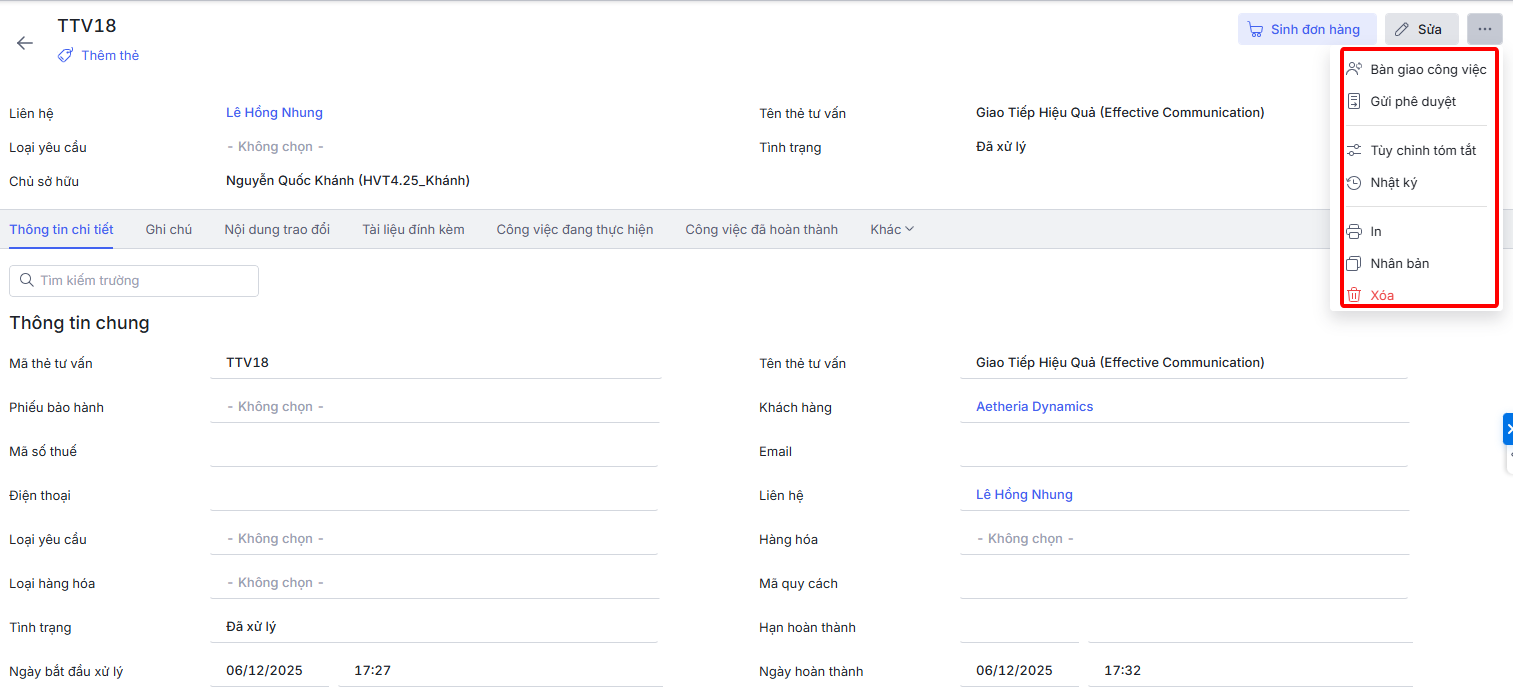
Task: Click the trash icon for Xóa
Action: 1354,295
